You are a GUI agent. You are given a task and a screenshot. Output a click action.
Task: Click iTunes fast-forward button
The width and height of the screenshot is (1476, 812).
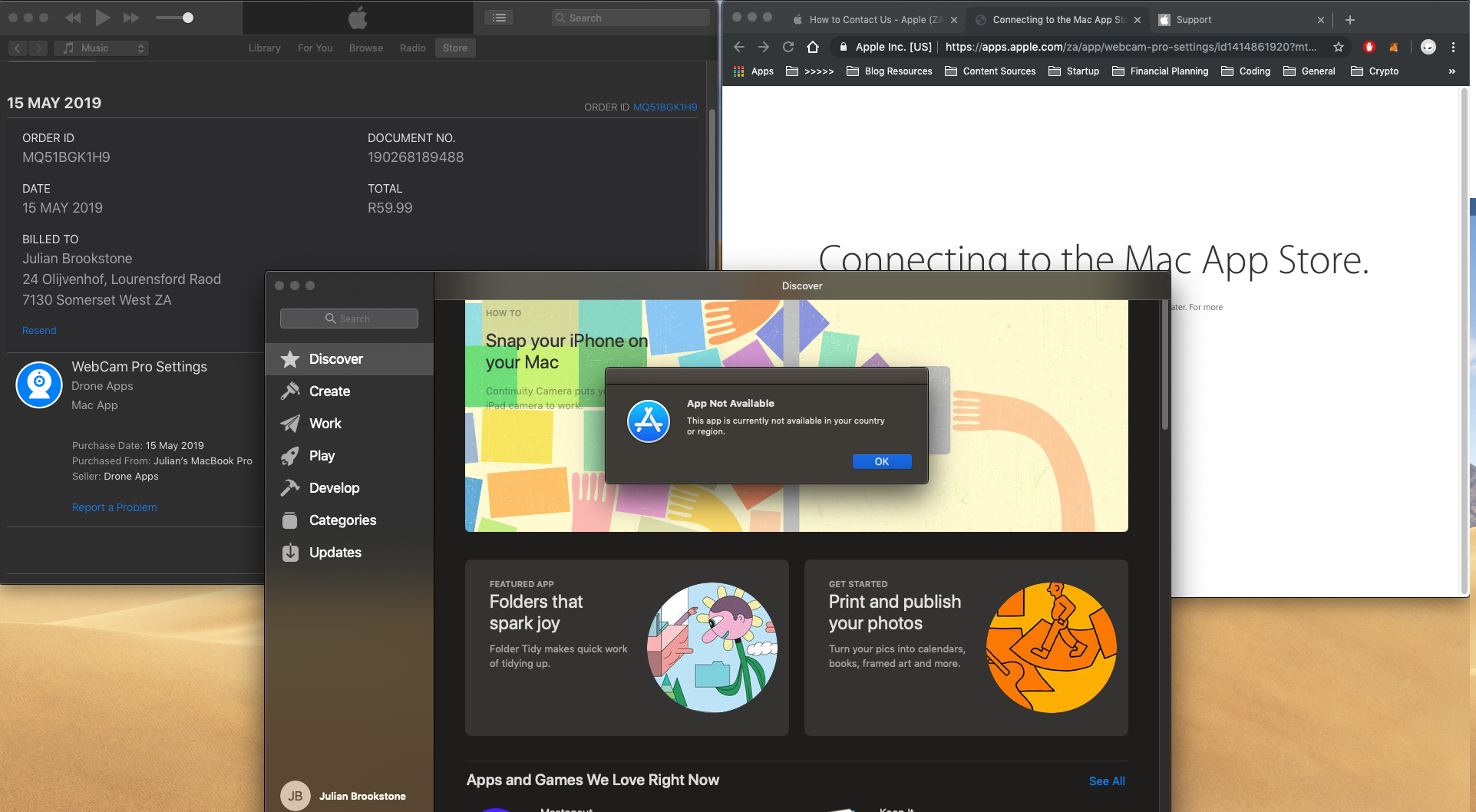click(131, 18)
